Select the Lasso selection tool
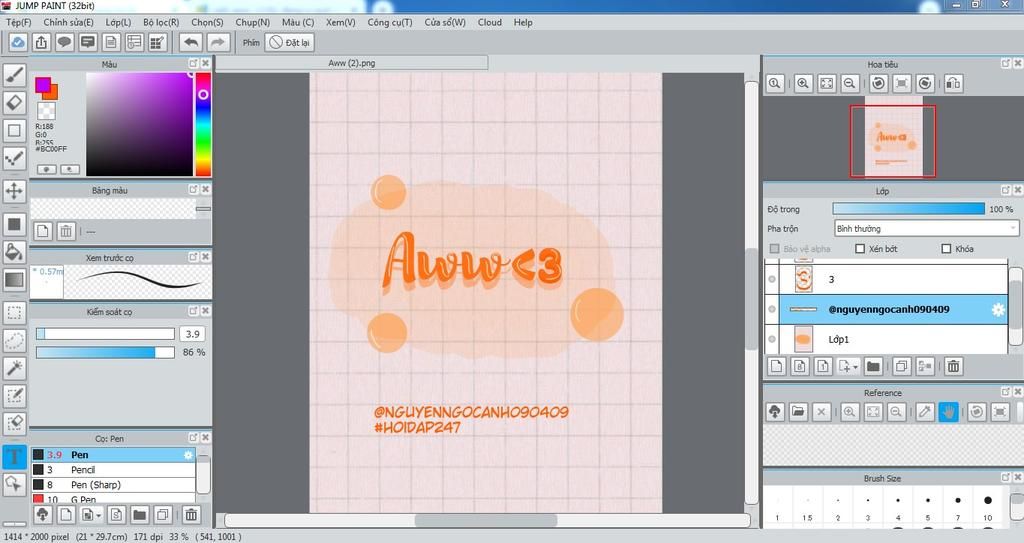The image size is (1024, 543). (14, 340)
